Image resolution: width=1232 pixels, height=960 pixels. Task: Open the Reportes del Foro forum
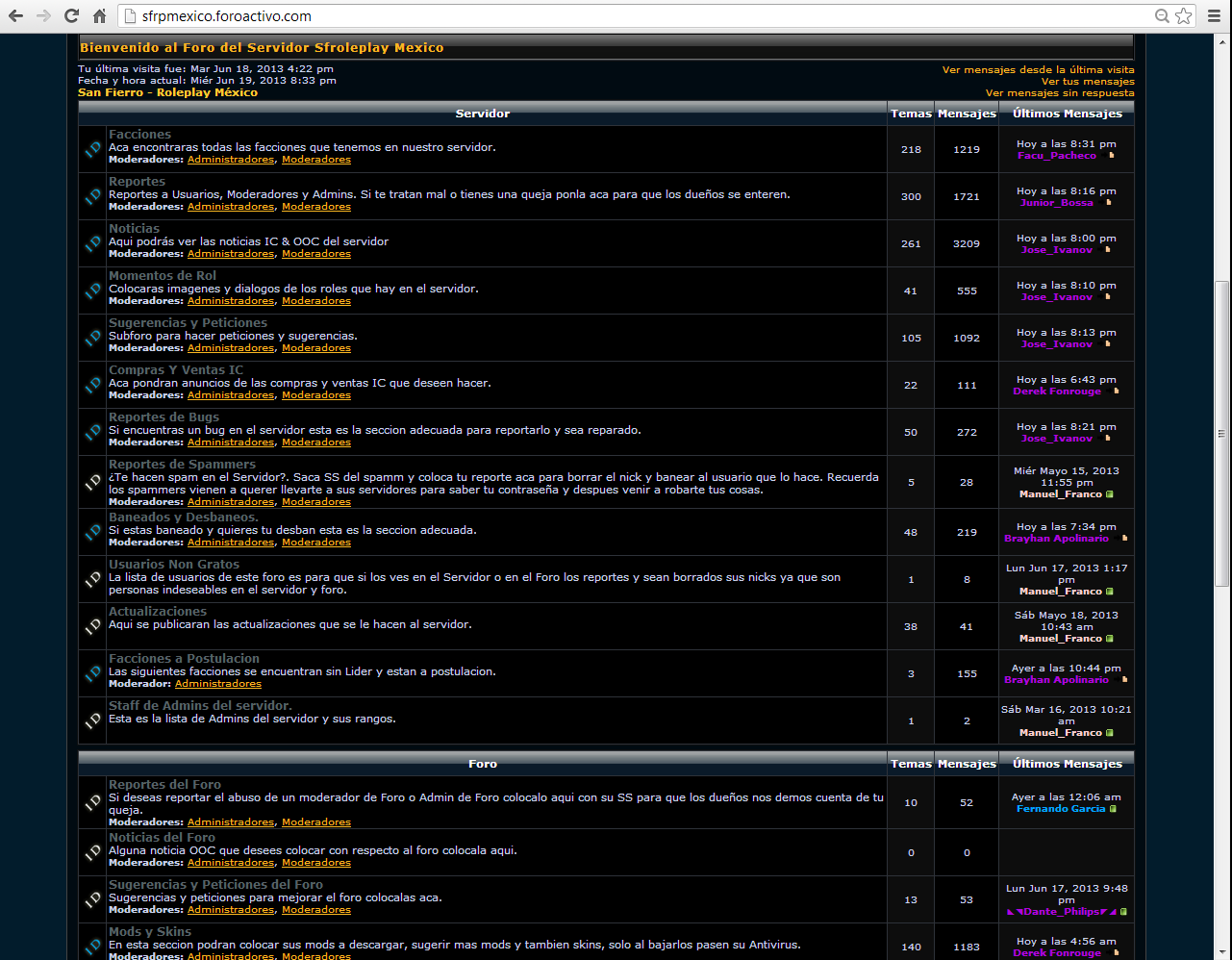pos(164,785)
